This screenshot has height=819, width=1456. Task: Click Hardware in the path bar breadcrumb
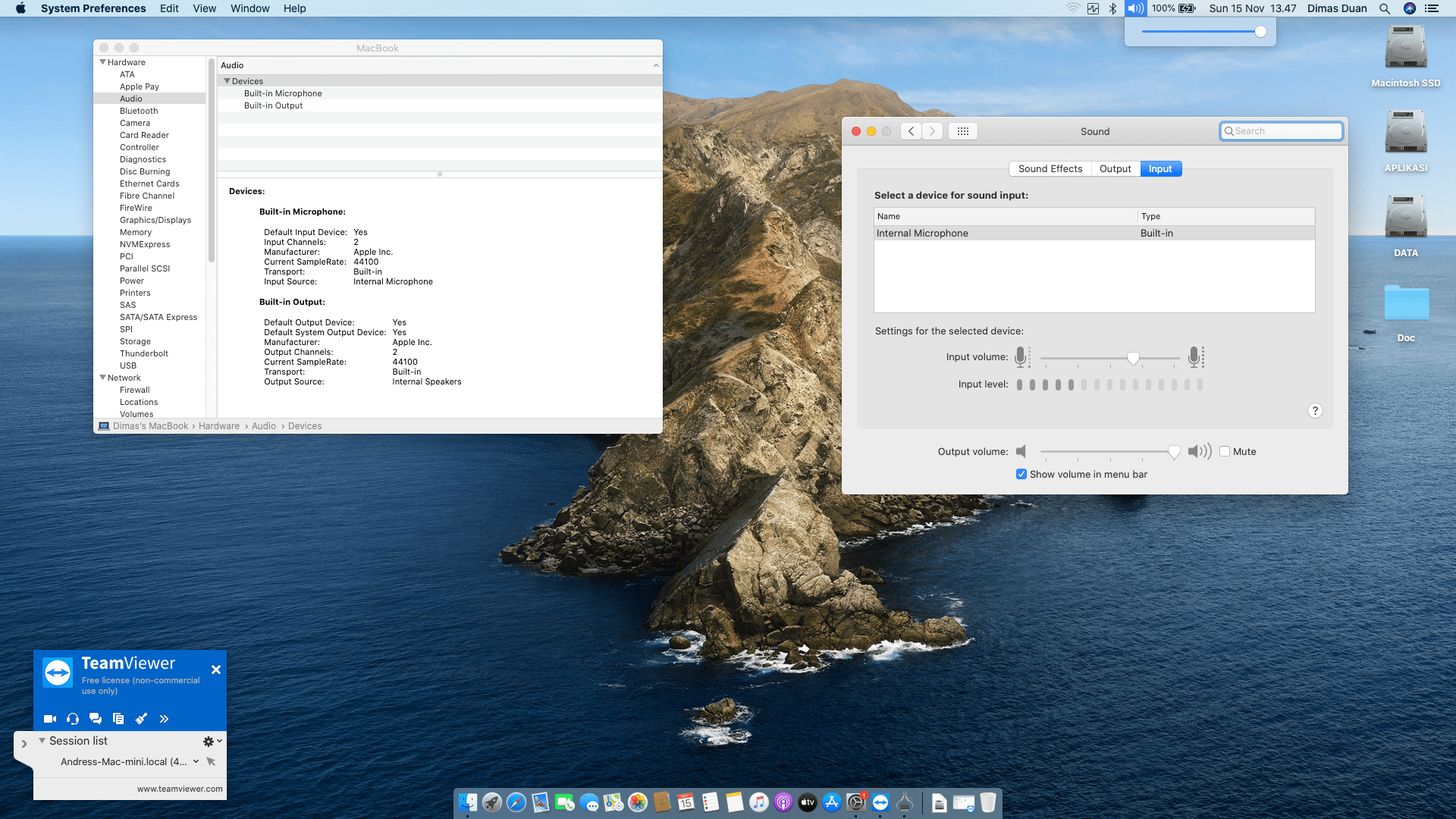point(219,426)
